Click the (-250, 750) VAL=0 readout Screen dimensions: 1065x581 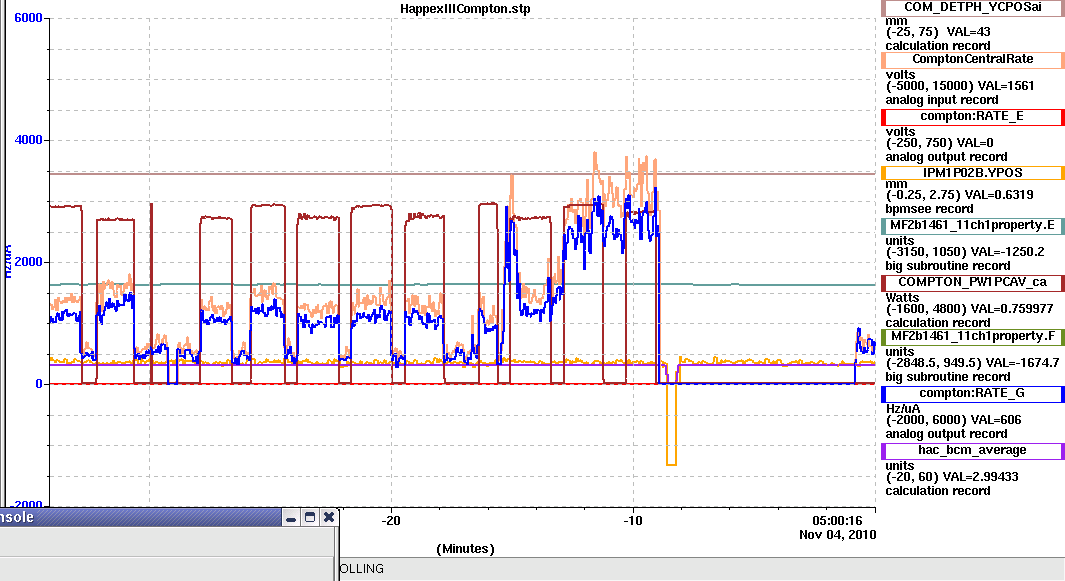939,143
